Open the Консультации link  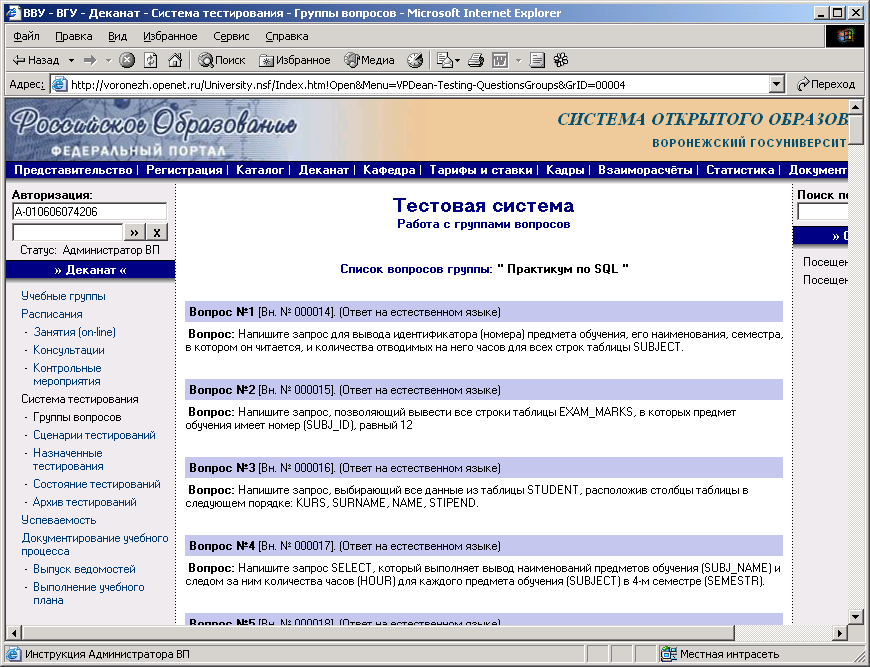(69, 350)
